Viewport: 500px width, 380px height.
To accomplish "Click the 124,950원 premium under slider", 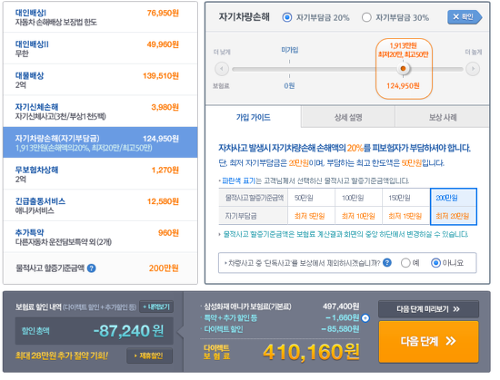I will click(x=403, y=86).
